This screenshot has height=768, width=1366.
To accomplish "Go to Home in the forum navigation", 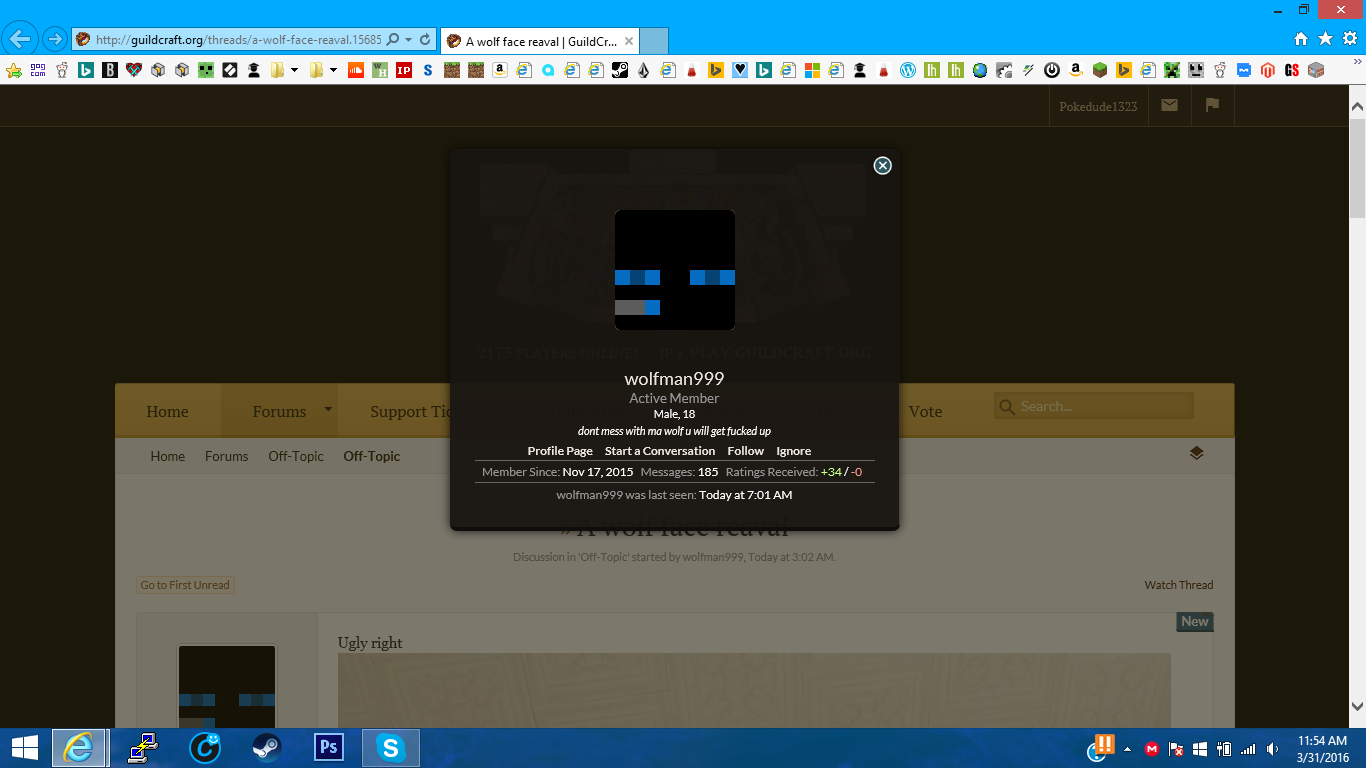I will tap(167, 411).
